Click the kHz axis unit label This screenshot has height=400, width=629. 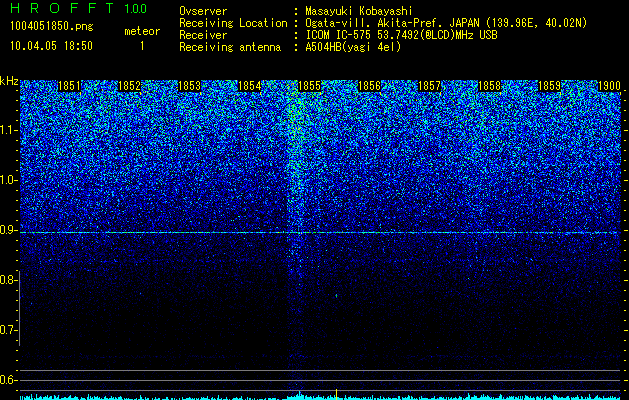[9, 81]
